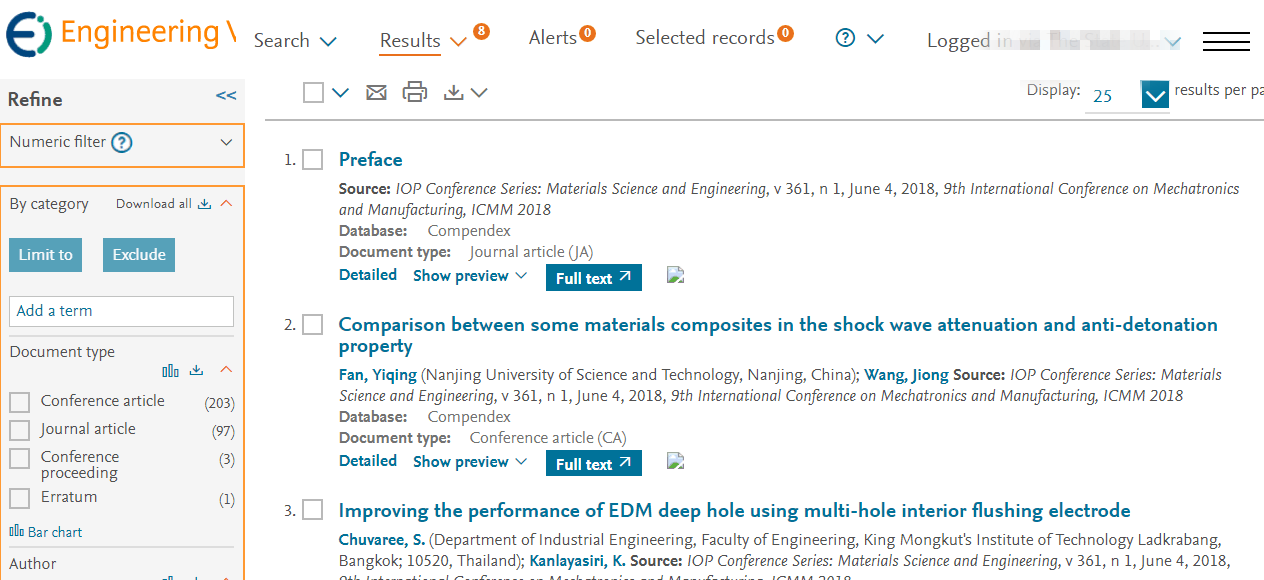Open Full text for the Preface record
This screenshot has height=580, width=1264.
tap(594, 278)
